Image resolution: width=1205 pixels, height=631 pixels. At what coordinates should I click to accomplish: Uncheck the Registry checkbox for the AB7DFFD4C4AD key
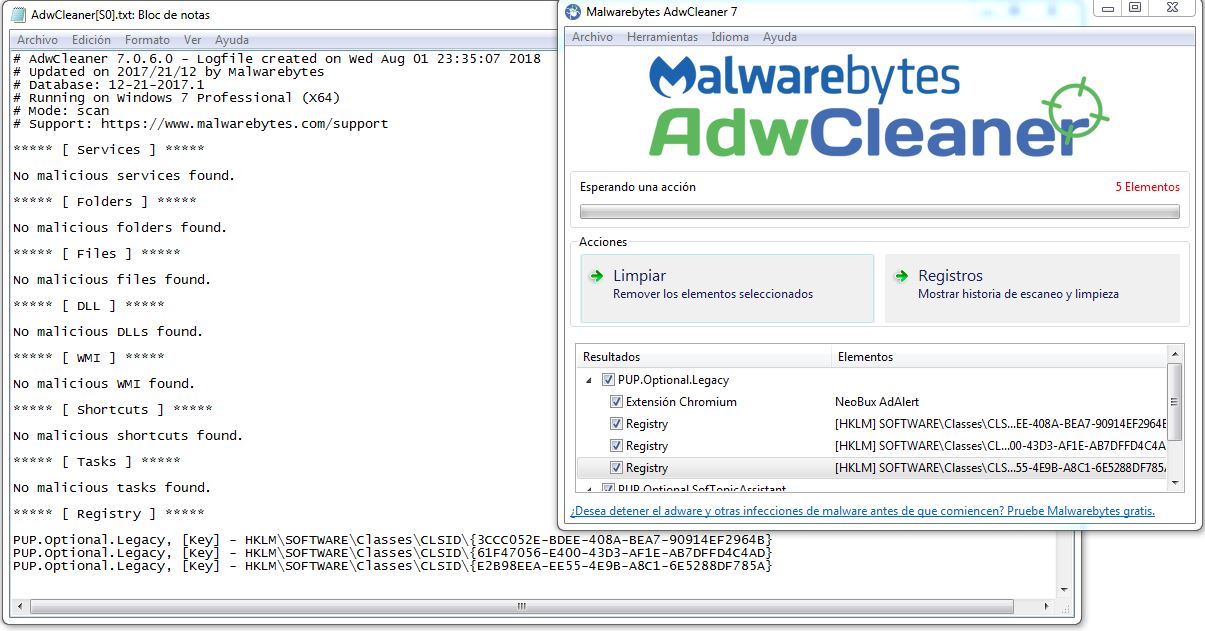click(x=616, y=446)
